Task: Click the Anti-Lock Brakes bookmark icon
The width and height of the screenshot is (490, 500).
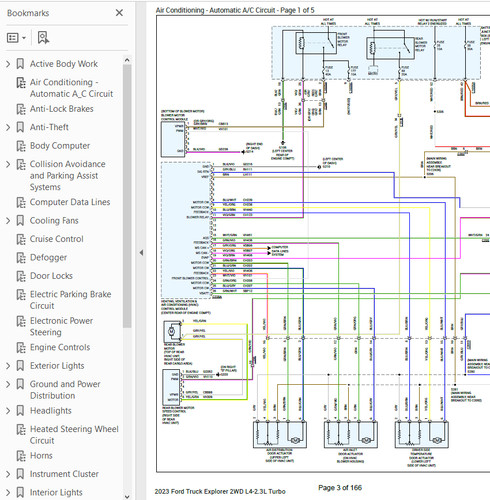Action: (x=21, y=109)
